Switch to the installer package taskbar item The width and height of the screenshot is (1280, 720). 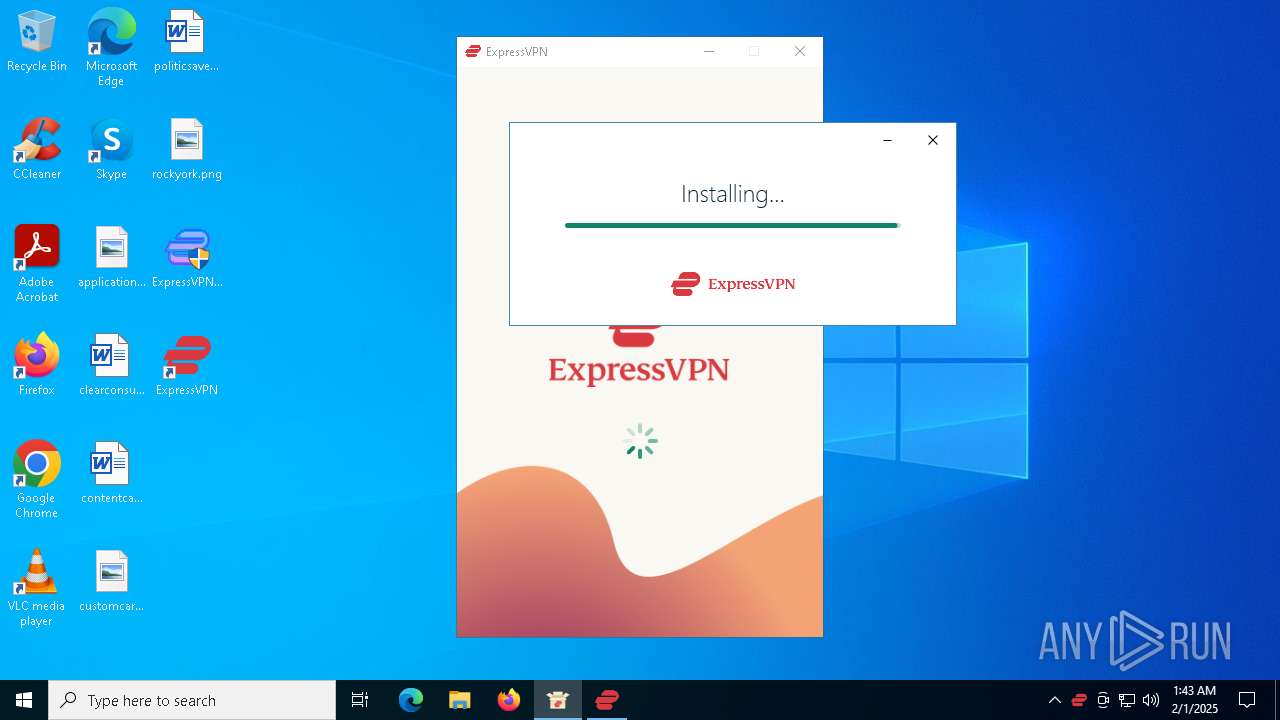(558, 700)
